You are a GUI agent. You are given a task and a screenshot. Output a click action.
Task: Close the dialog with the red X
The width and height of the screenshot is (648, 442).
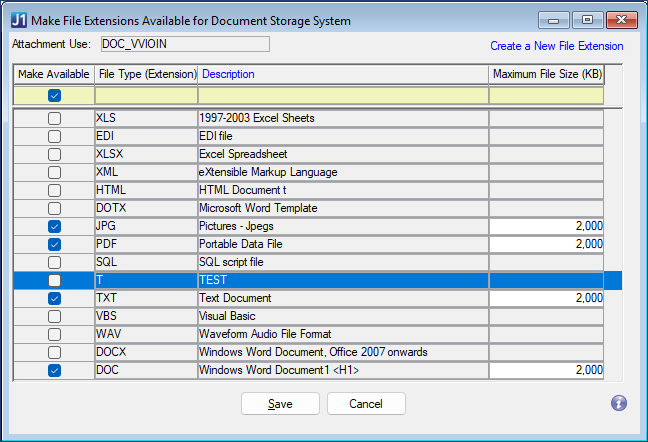(x=622, y=20)
